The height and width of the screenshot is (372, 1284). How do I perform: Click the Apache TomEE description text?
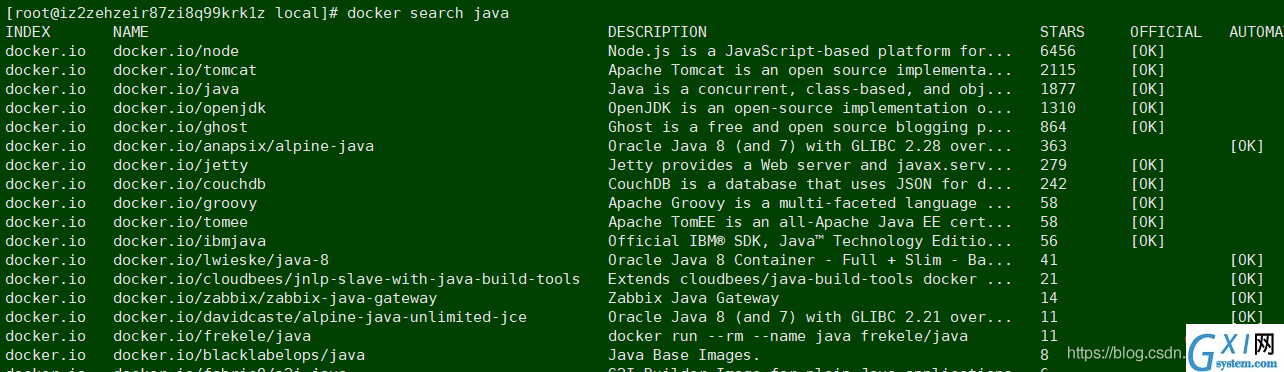[x=810, y=222]
